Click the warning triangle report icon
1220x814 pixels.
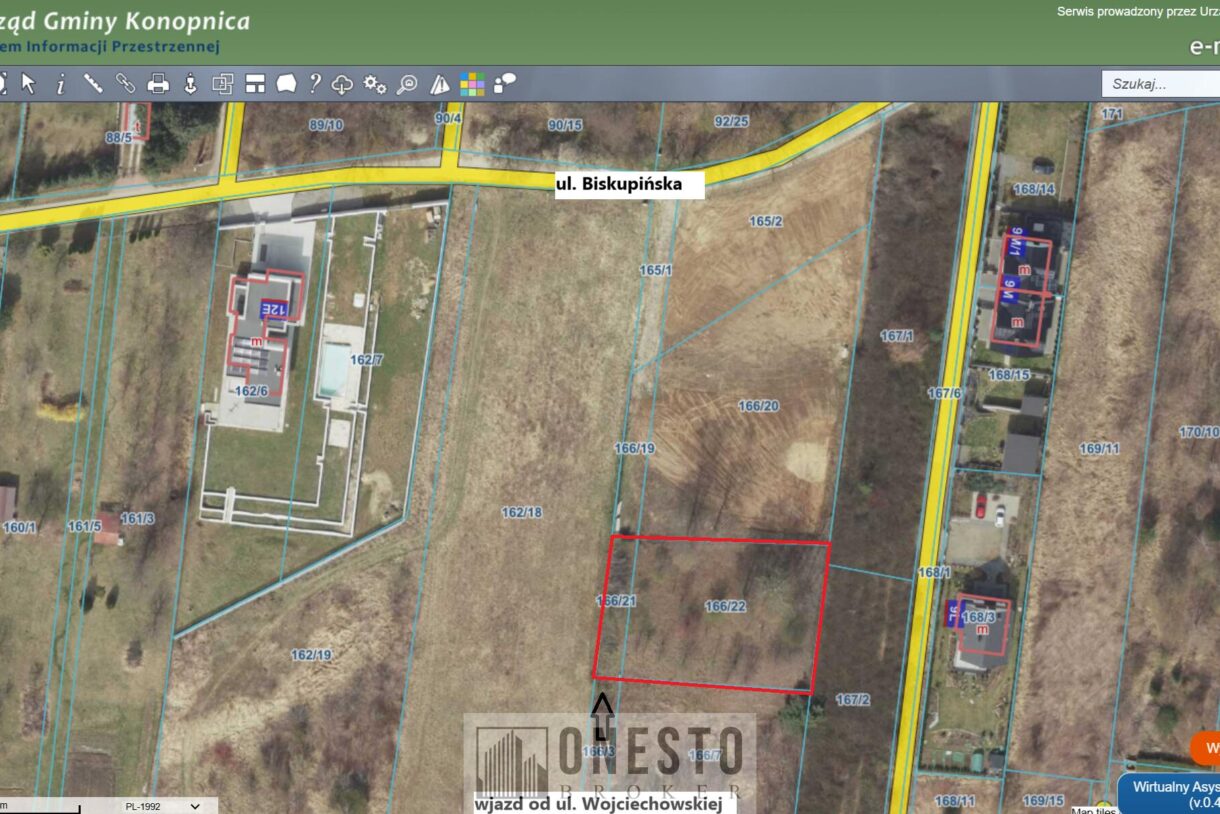pyautogui.click(x=439, y=84)
